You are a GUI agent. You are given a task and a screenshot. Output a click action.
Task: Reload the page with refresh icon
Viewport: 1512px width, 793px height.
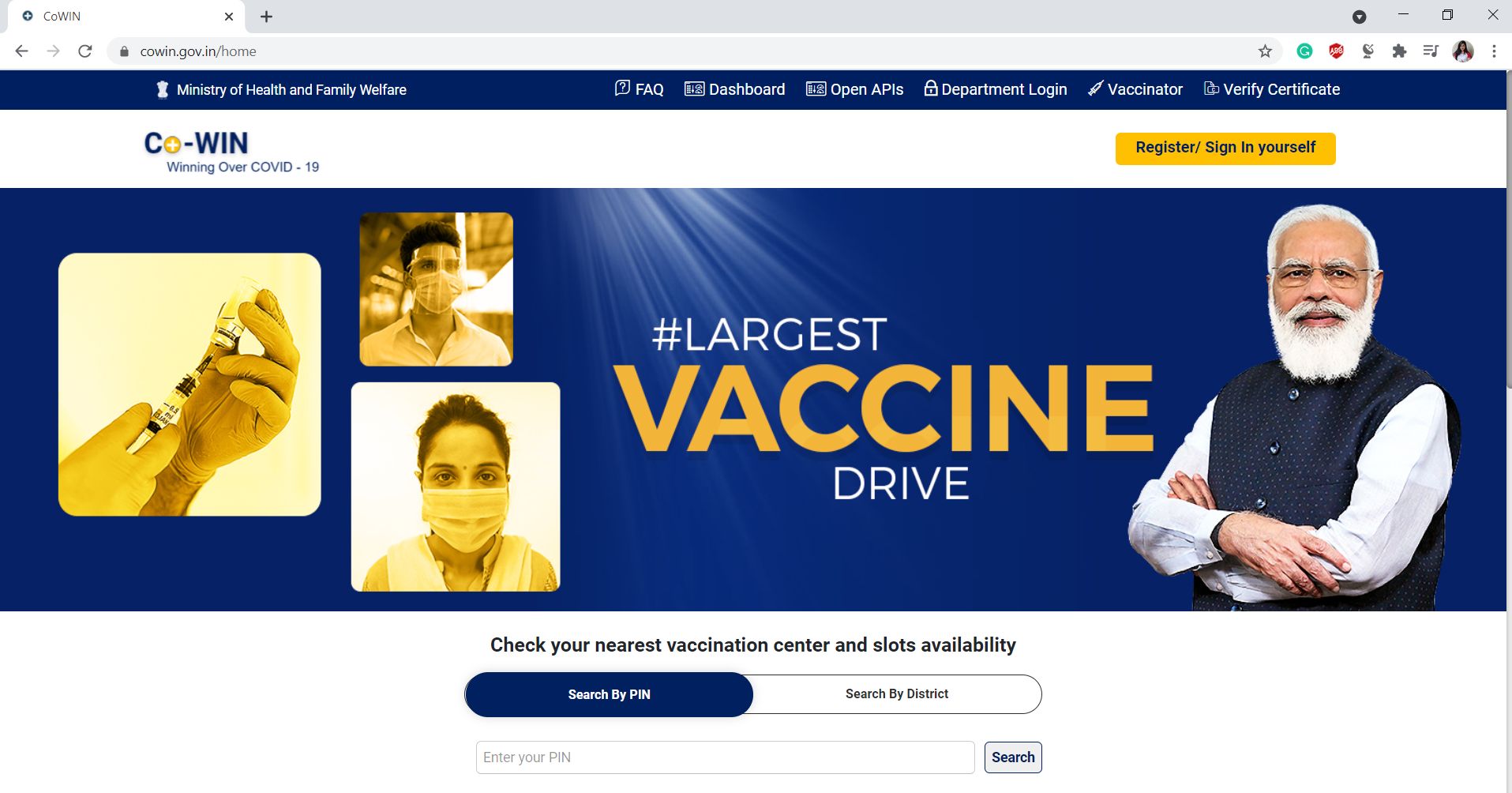85,51
